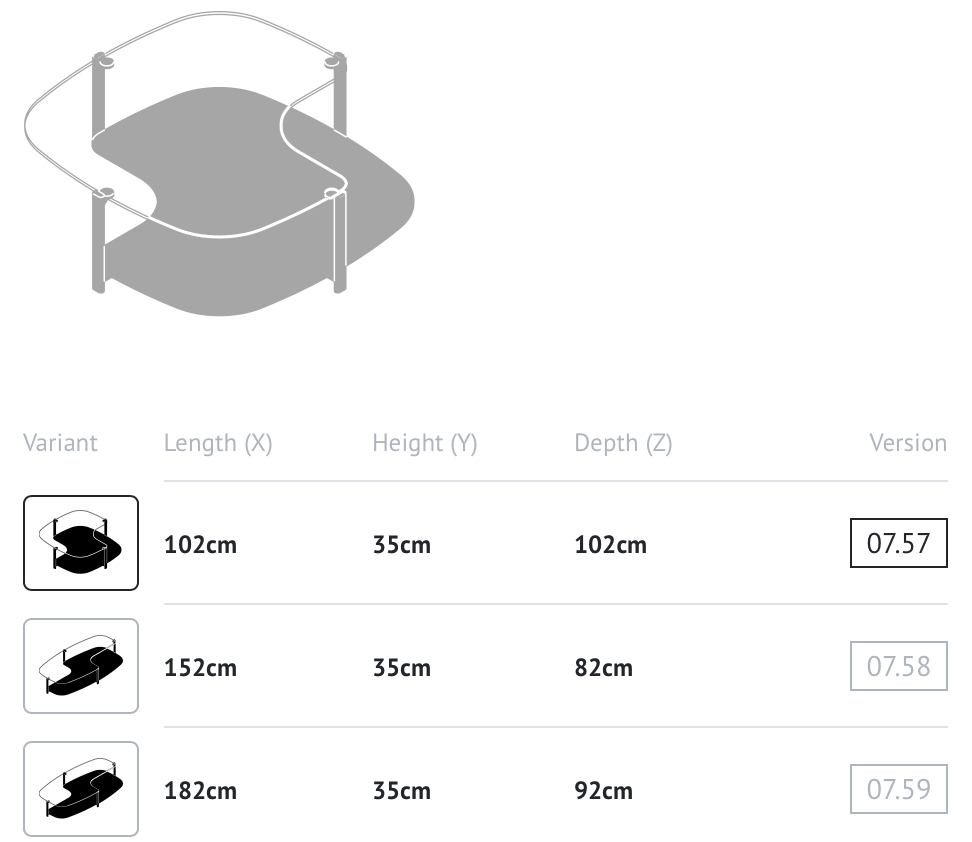The width and height of the screenshot is (972, 842).
Task: Click the Depth (Z) column header
Action: [x=623, y=443]
